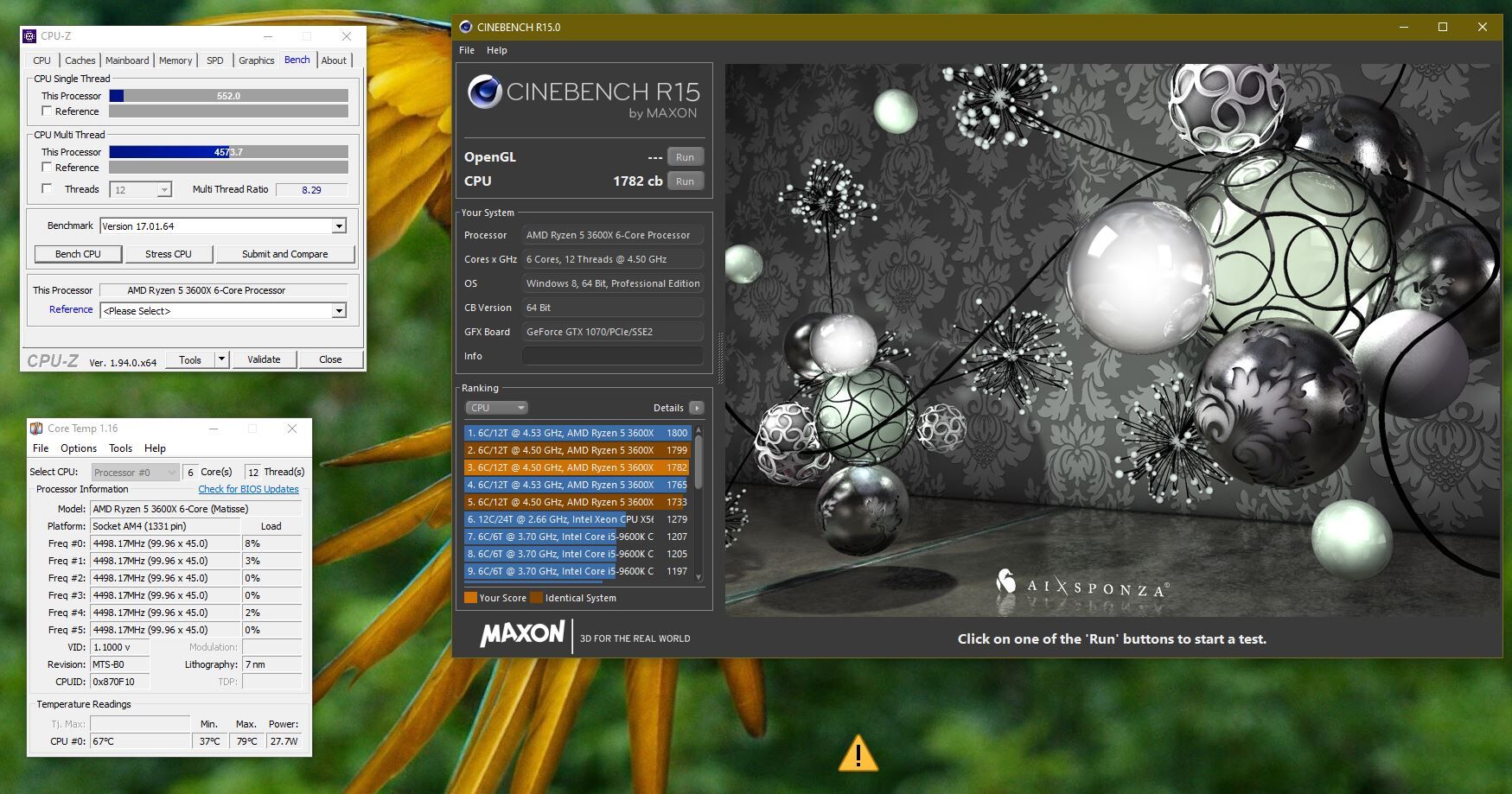The height and width of the screenshot is (794, 1512).
Task: Switch to the Caches tab
Action: 80,60
